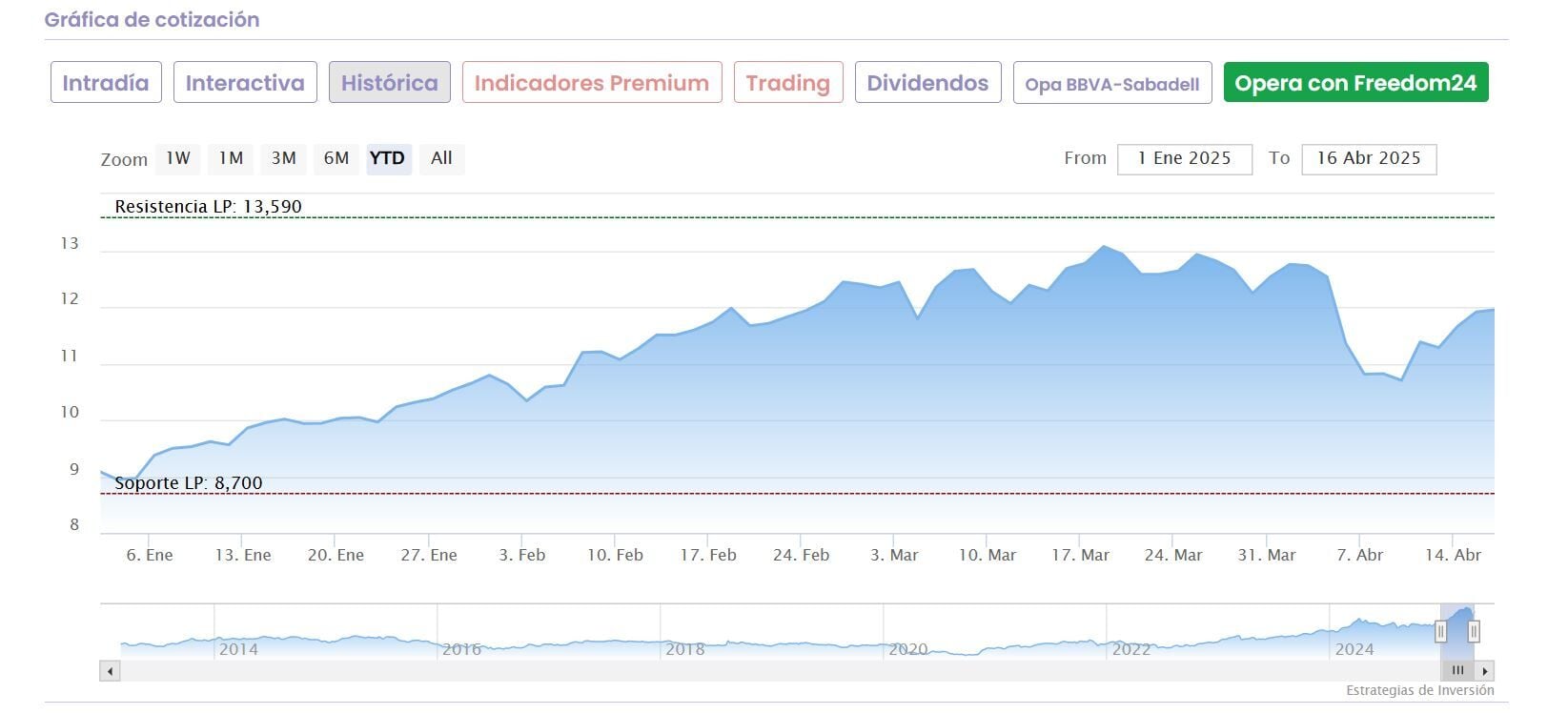Select the 3M zoom option
Screen dimensions: 1568x714
283,158
